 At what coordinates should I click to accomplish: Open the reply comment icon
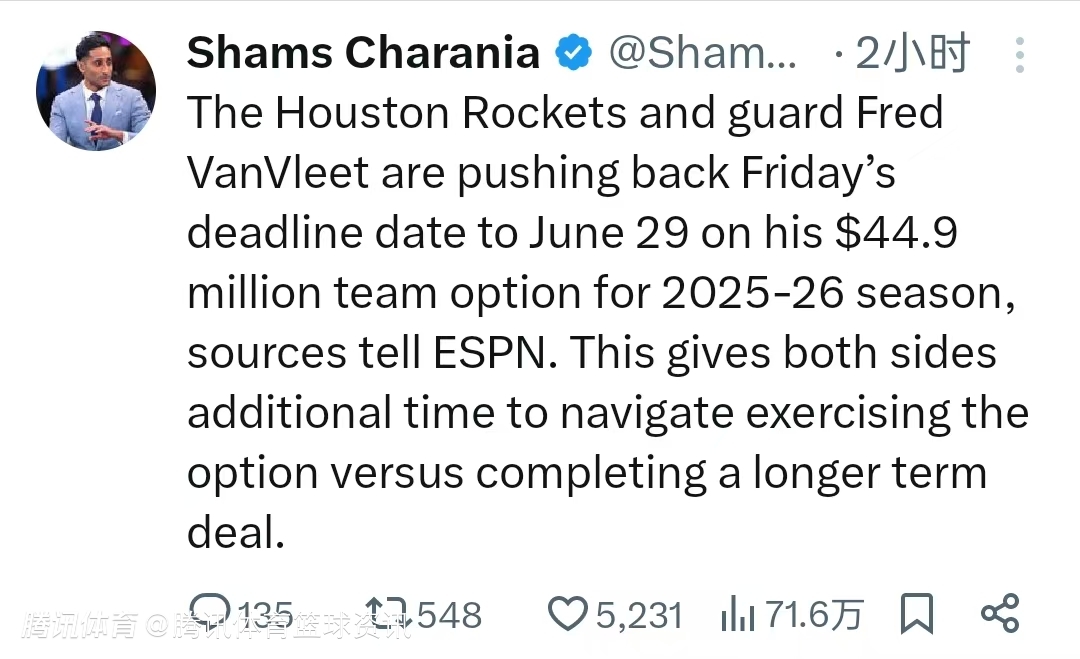point(209,613)
